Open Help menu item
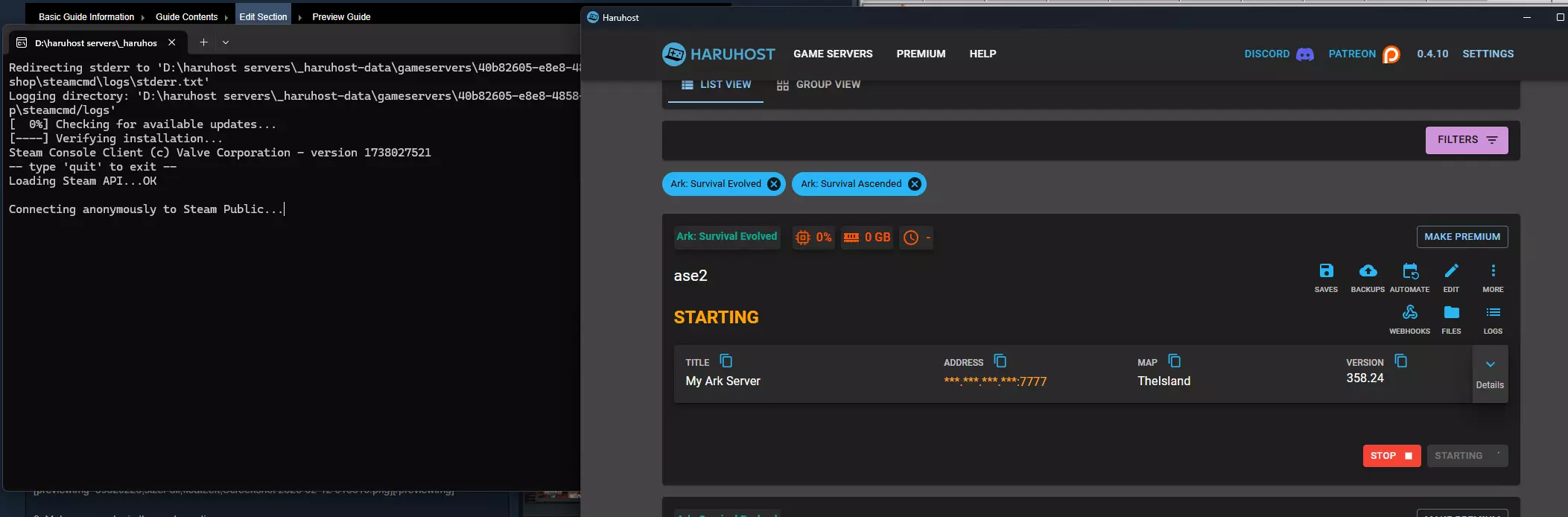Image resolution: width=1568 pixels, height=517 pixels. pos(983,54)
